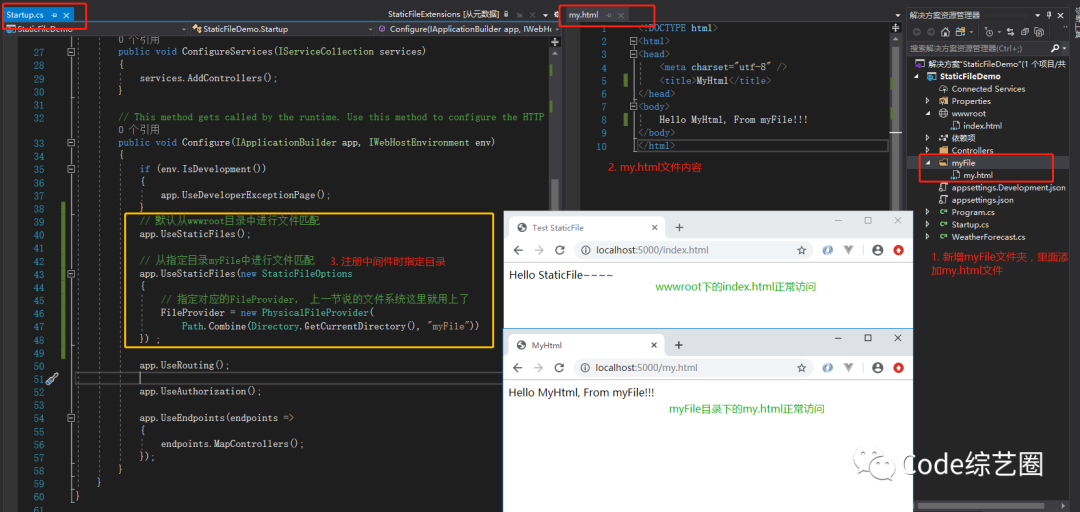The height and width of the screenshot is (512, 1080).
Task: Go back in the MyHtml browser window
Action: [x=518, y=368]
